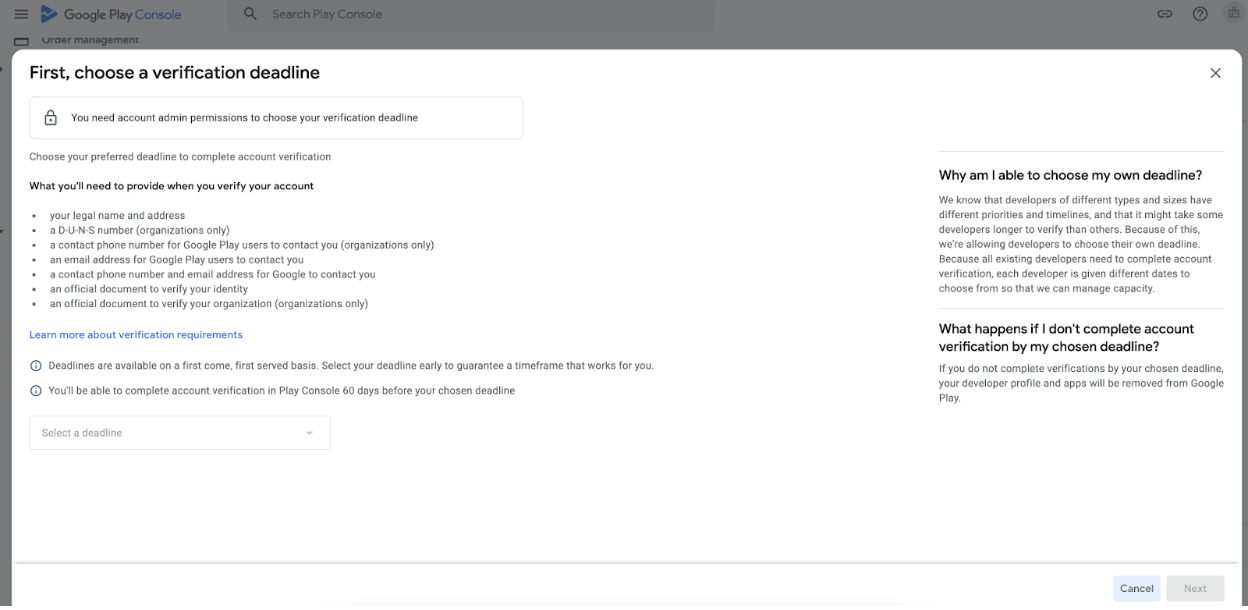The image size is (1248, 610).
Task: Click 'Why am I able to choose' heading
Action: point(1070,175)
